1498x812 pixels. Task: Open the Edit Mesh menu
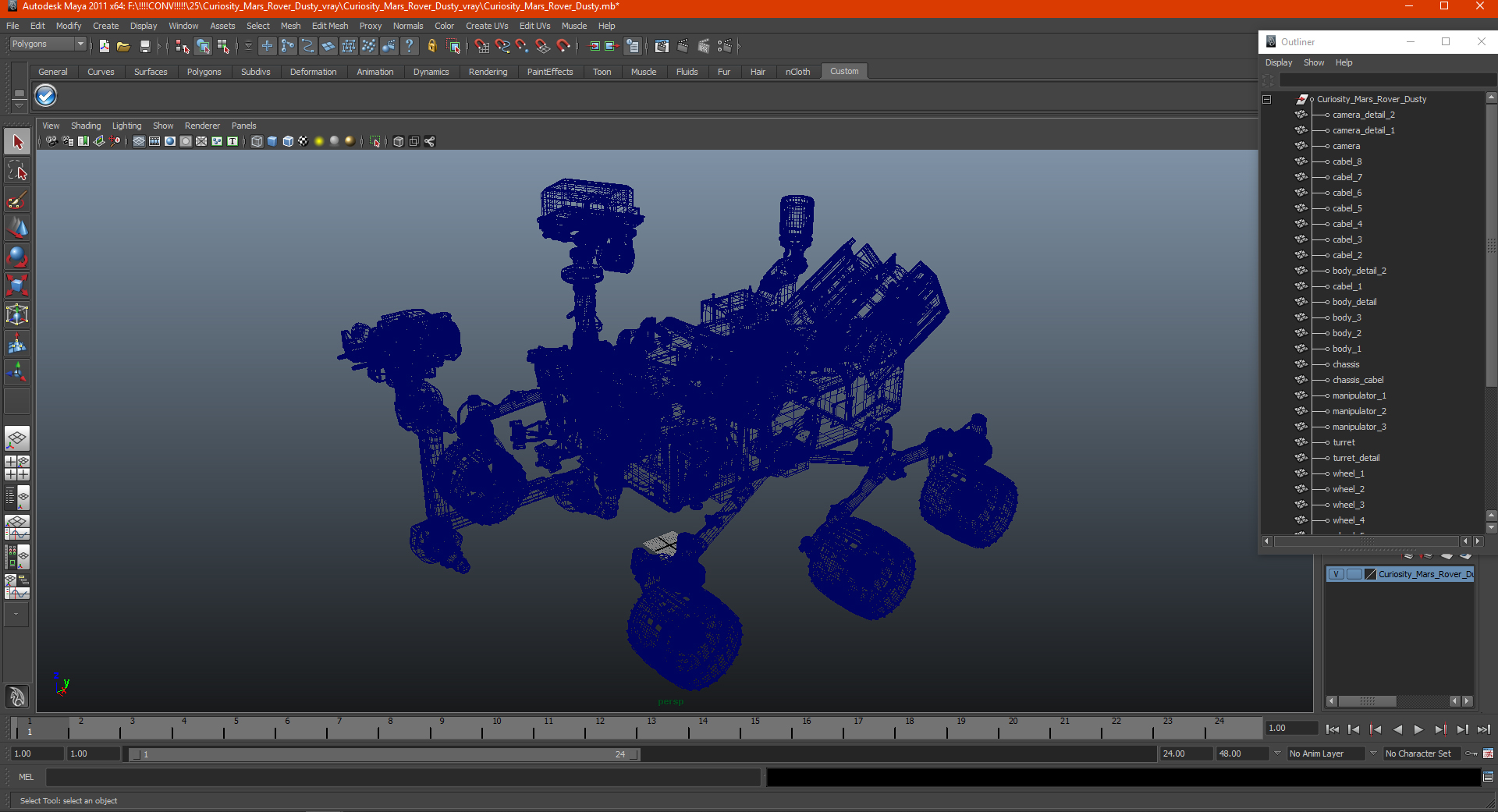(330, 26)
